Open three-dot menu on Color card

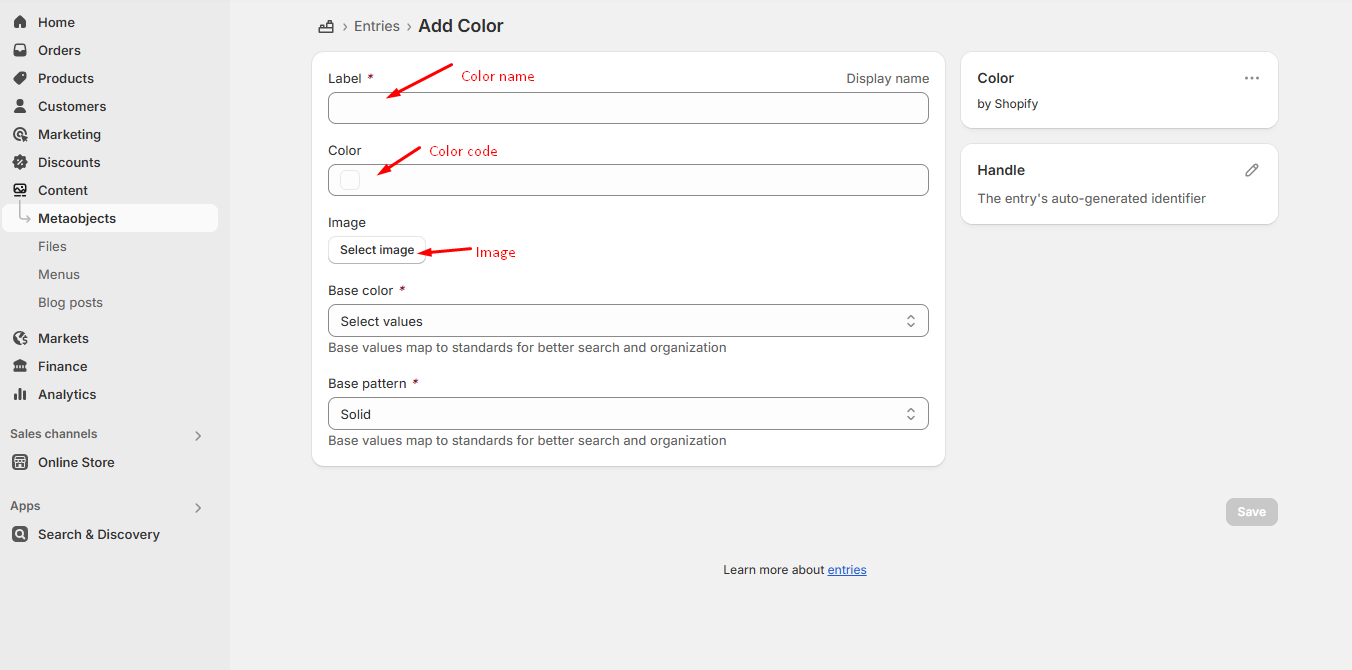1251,78
